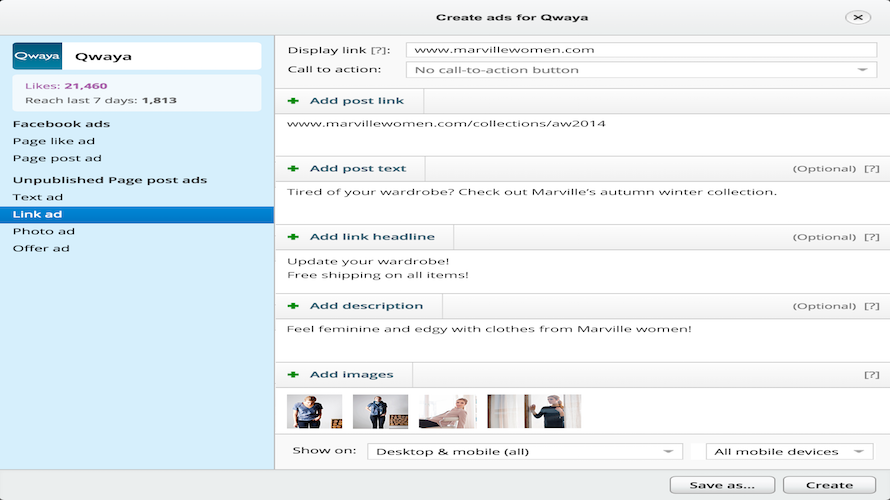This screenshot has height=500, width=890.
Task: Select the image of a woman sitting on a sofa
Action: [447, 411]
